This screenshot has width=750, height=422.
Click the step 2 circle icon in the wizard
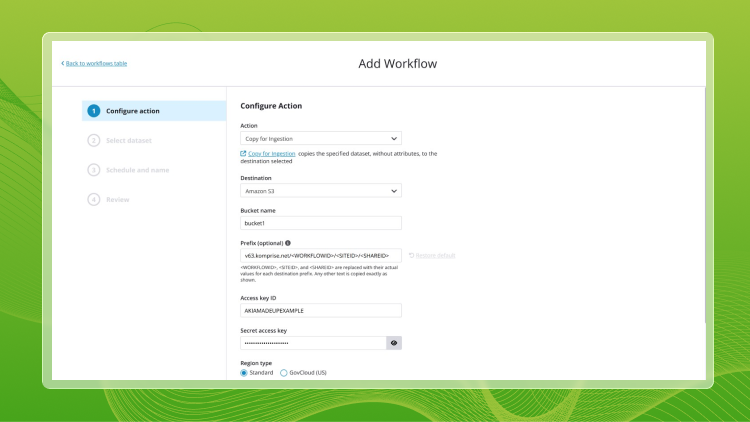pyautogui.click(x=93, y=140)
